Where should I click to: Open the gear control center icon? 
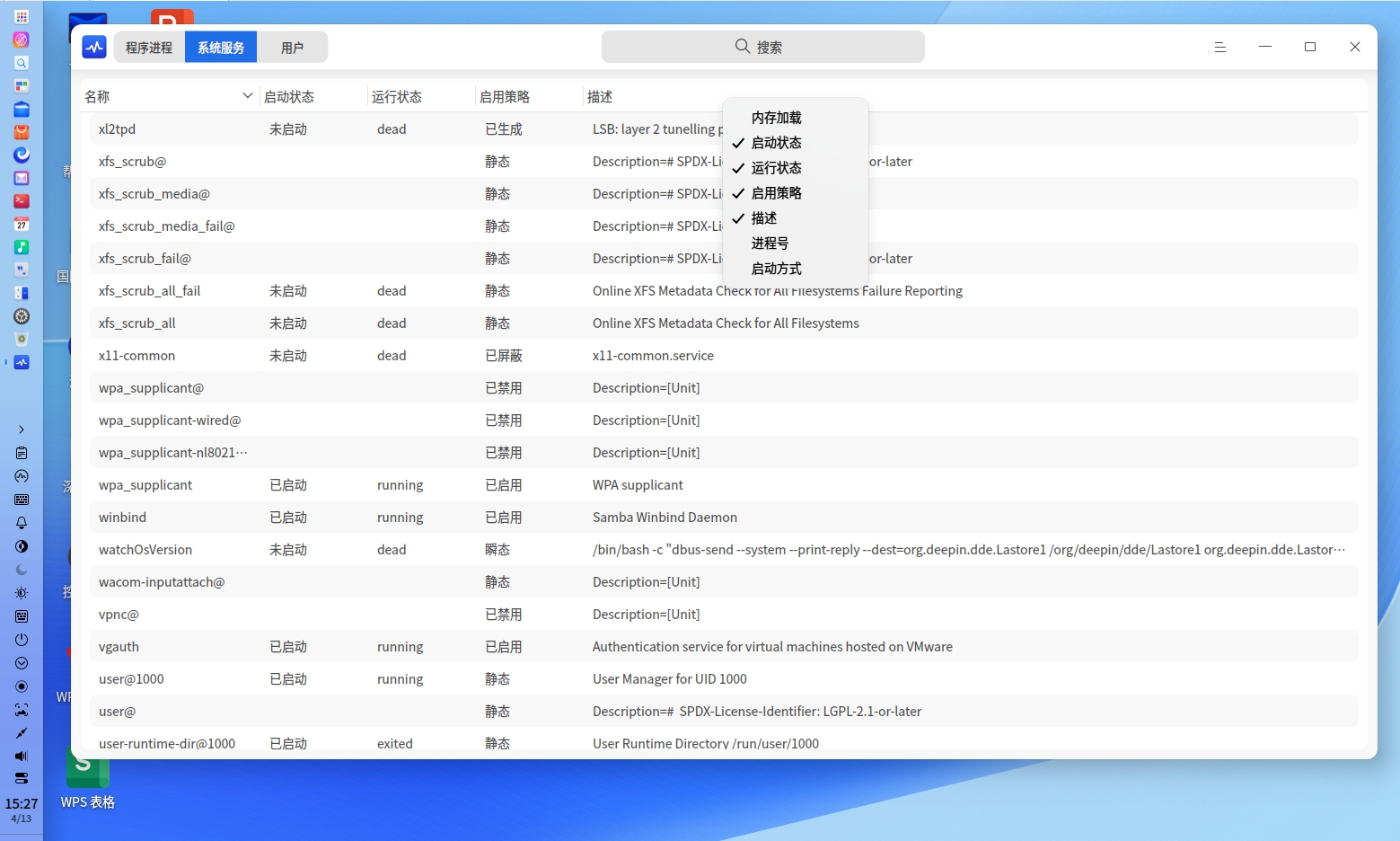click(22, 316)
